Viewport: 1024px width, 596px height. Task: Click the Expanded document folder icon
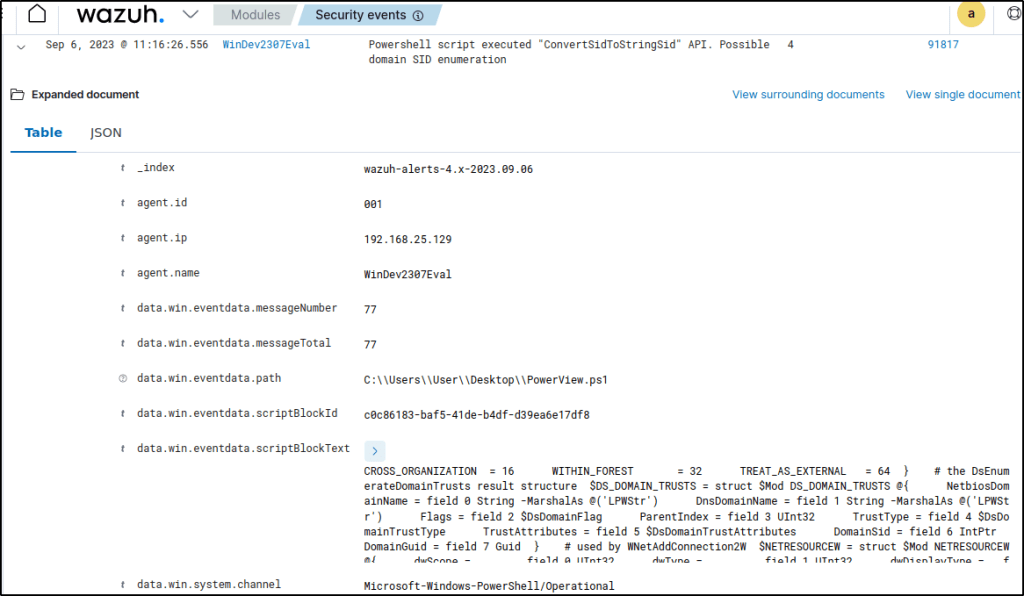coord(17,95)
